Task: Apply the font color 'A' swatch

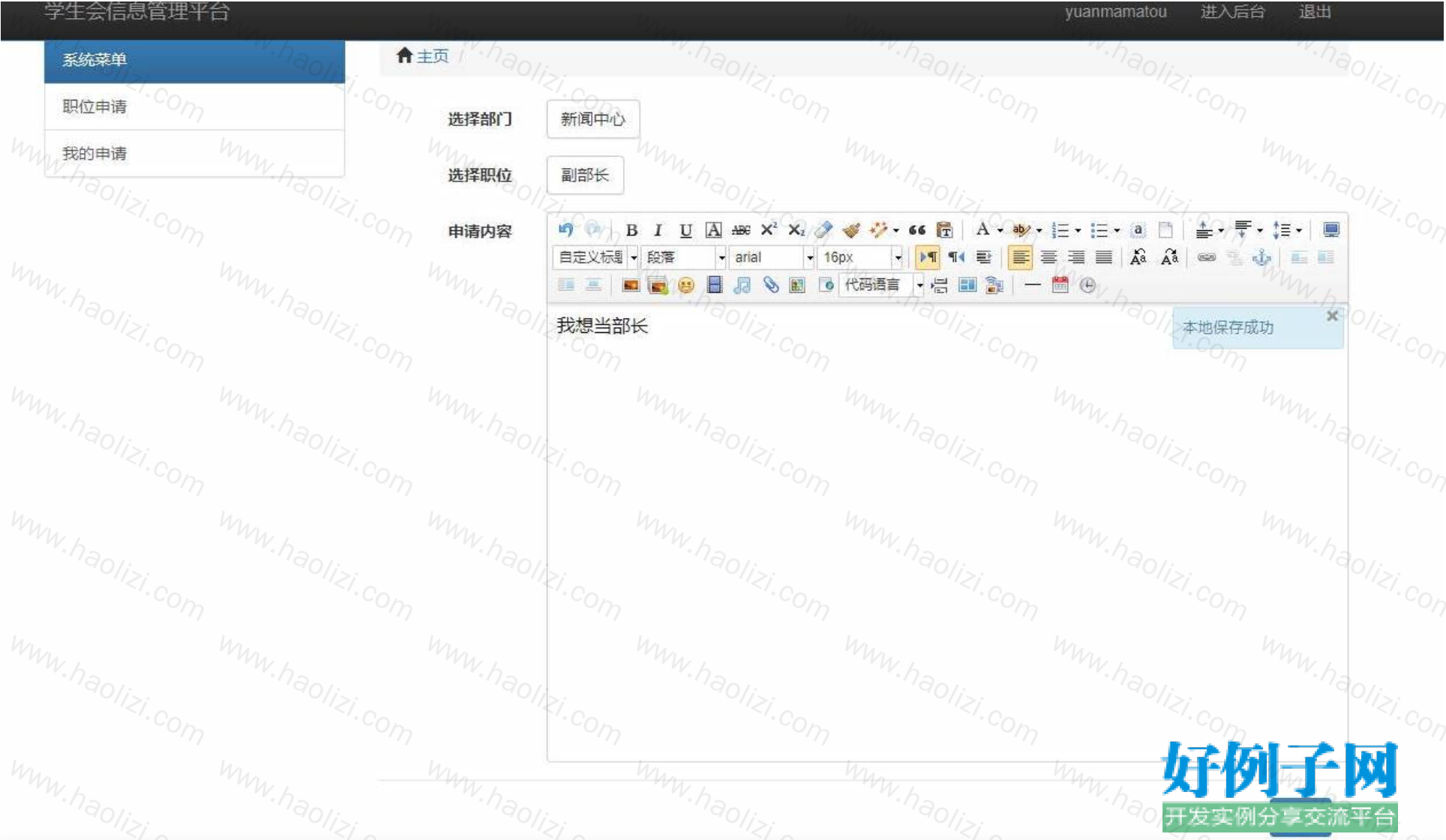Action: pos(982,229)
